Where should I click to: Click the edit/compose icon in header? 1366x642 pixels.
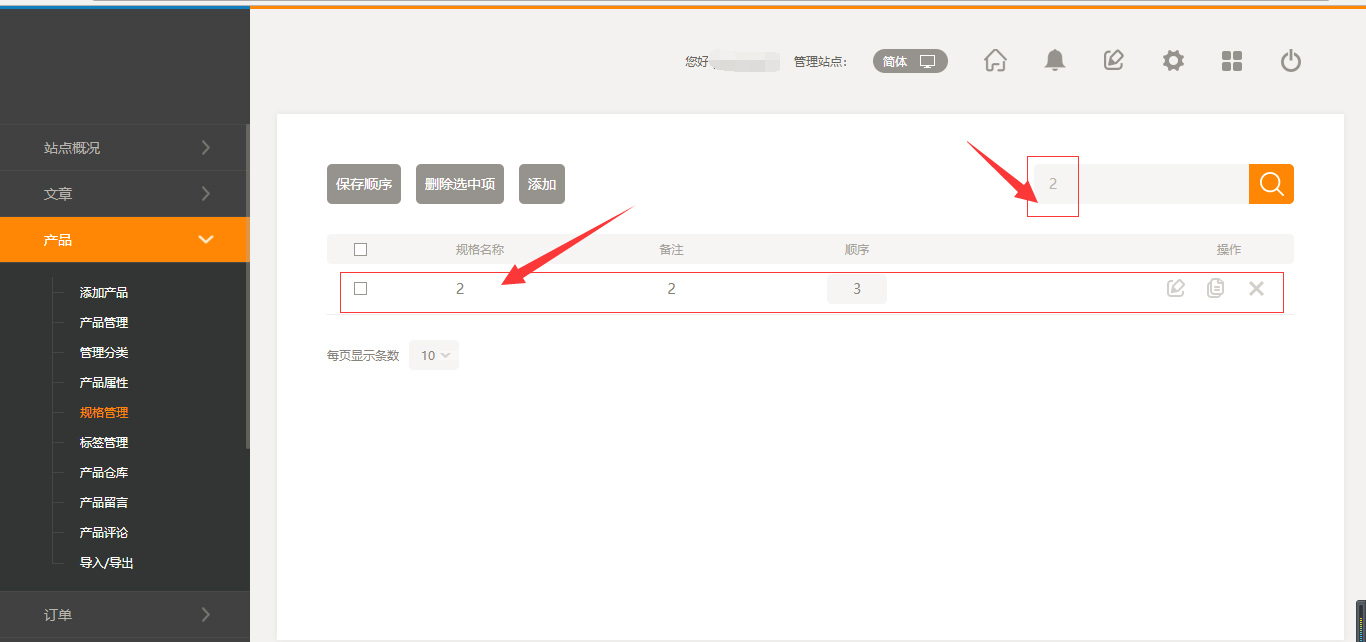(1113, 61)
